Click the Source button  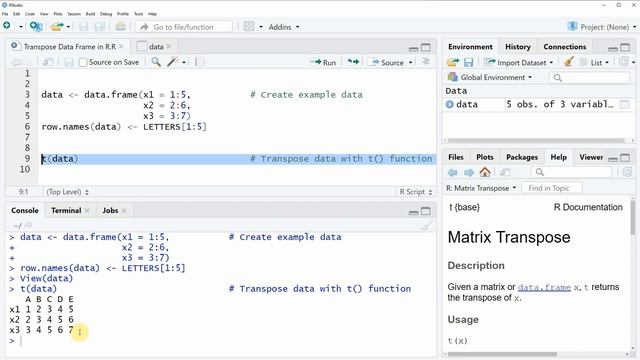click(x=387, y=62)
